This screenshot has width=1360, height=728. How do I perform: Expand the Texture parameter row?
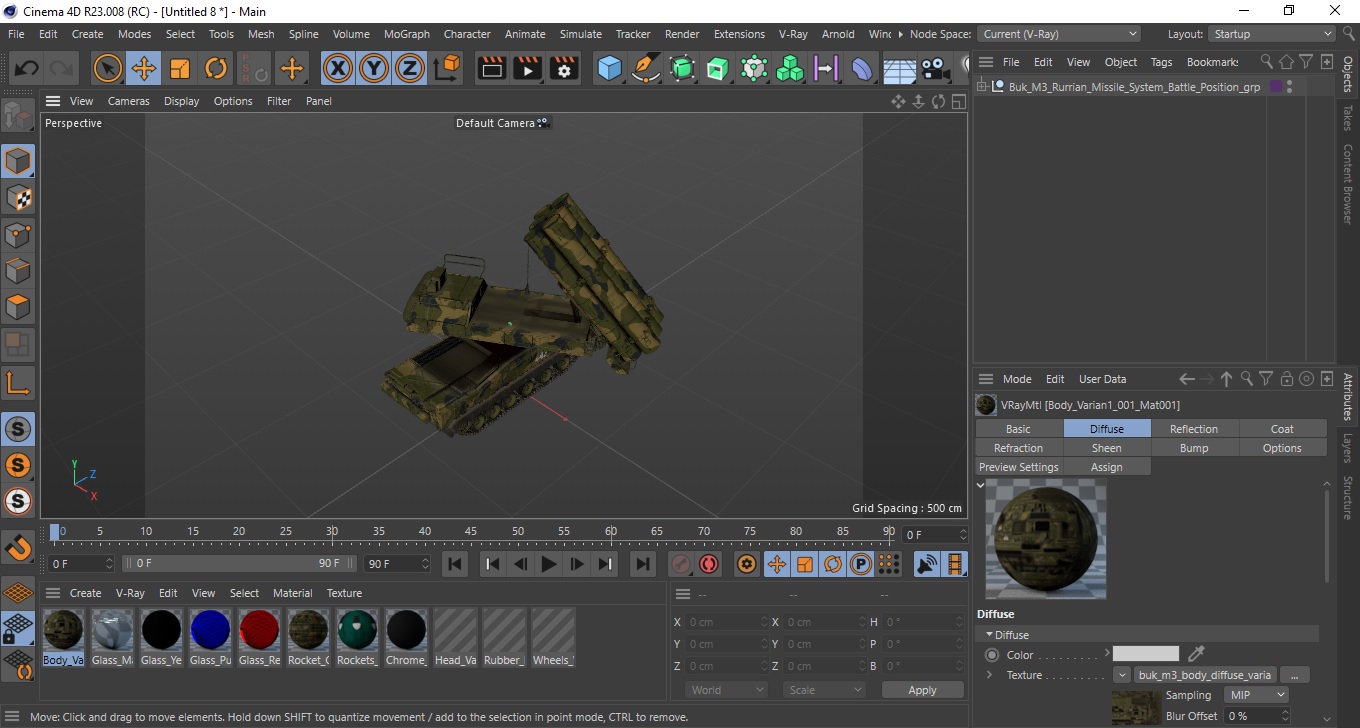990,675
